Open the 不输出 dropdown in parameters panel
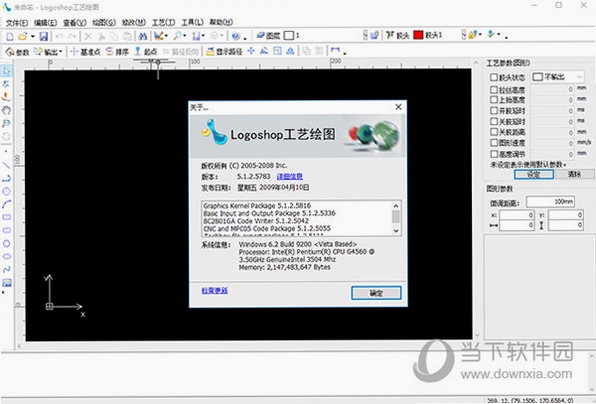 (557, 77)
